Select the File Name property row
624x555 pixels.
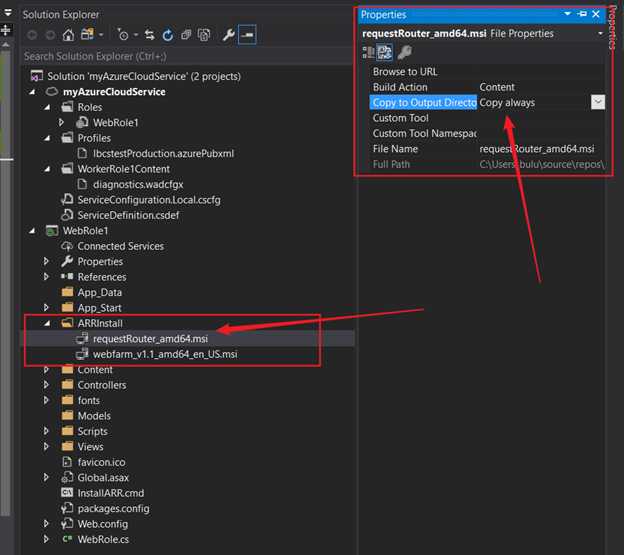pos(487,149)
